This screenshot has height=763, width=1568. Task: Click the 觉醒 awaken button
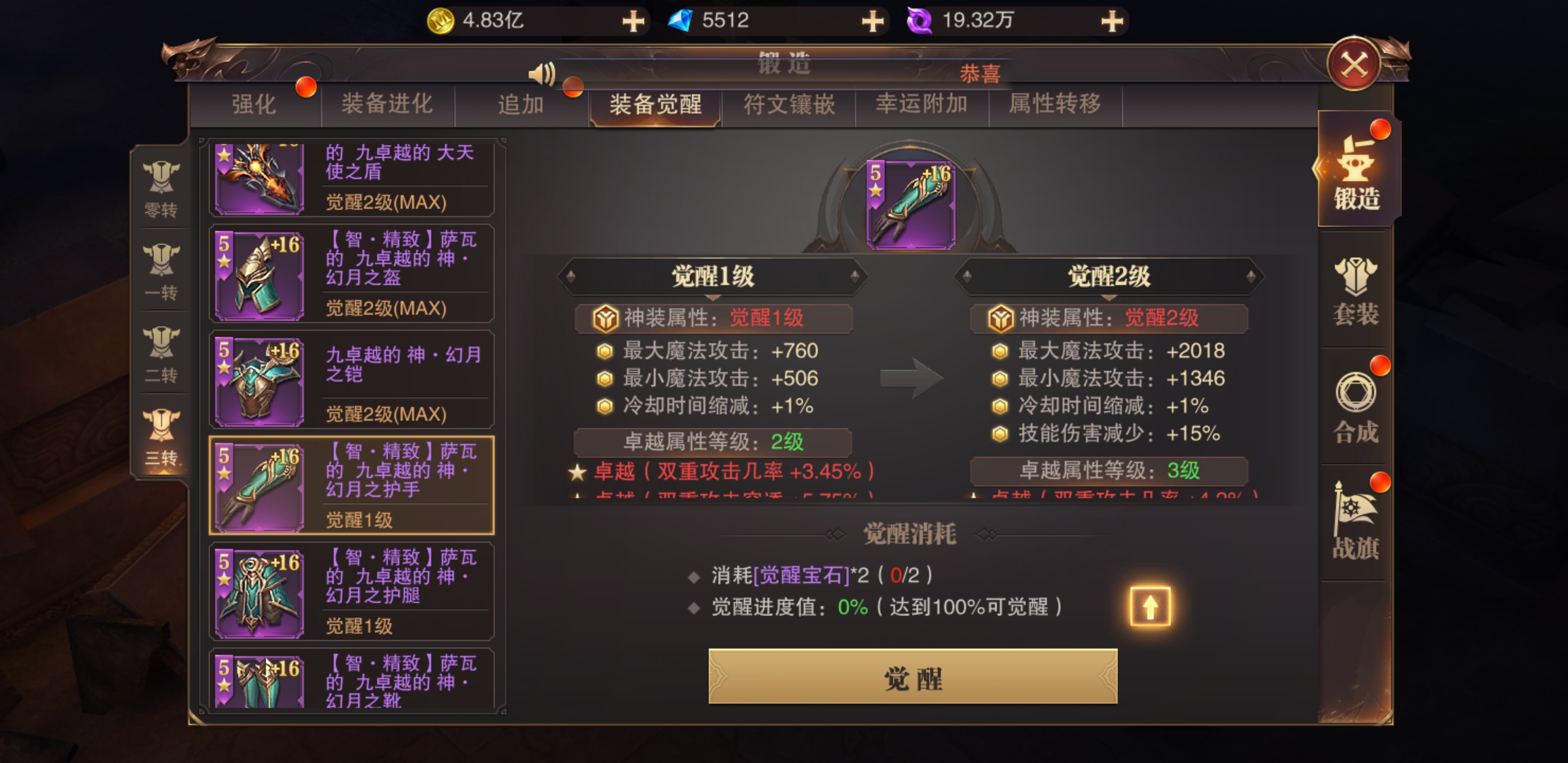pos(913,677)
